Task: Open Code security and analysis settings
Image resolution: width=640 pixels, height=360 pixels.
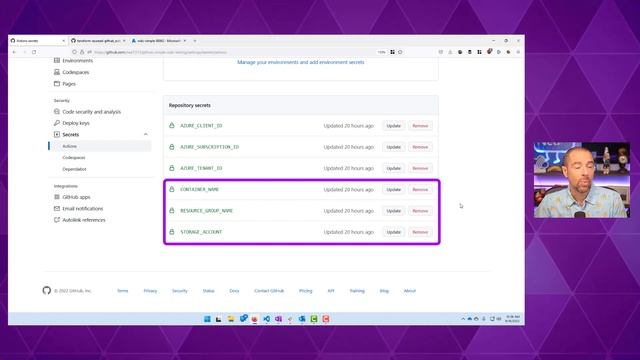Action: 91,111
